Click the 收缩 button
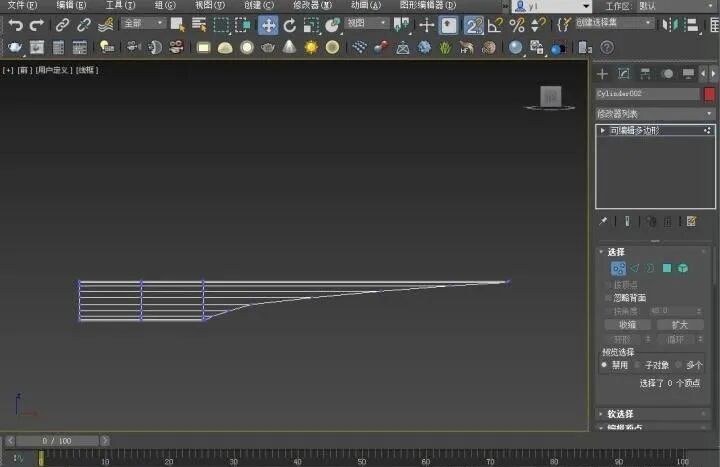Image resolution: width=720 pixels, height=467 pixels. coord(628,325)
